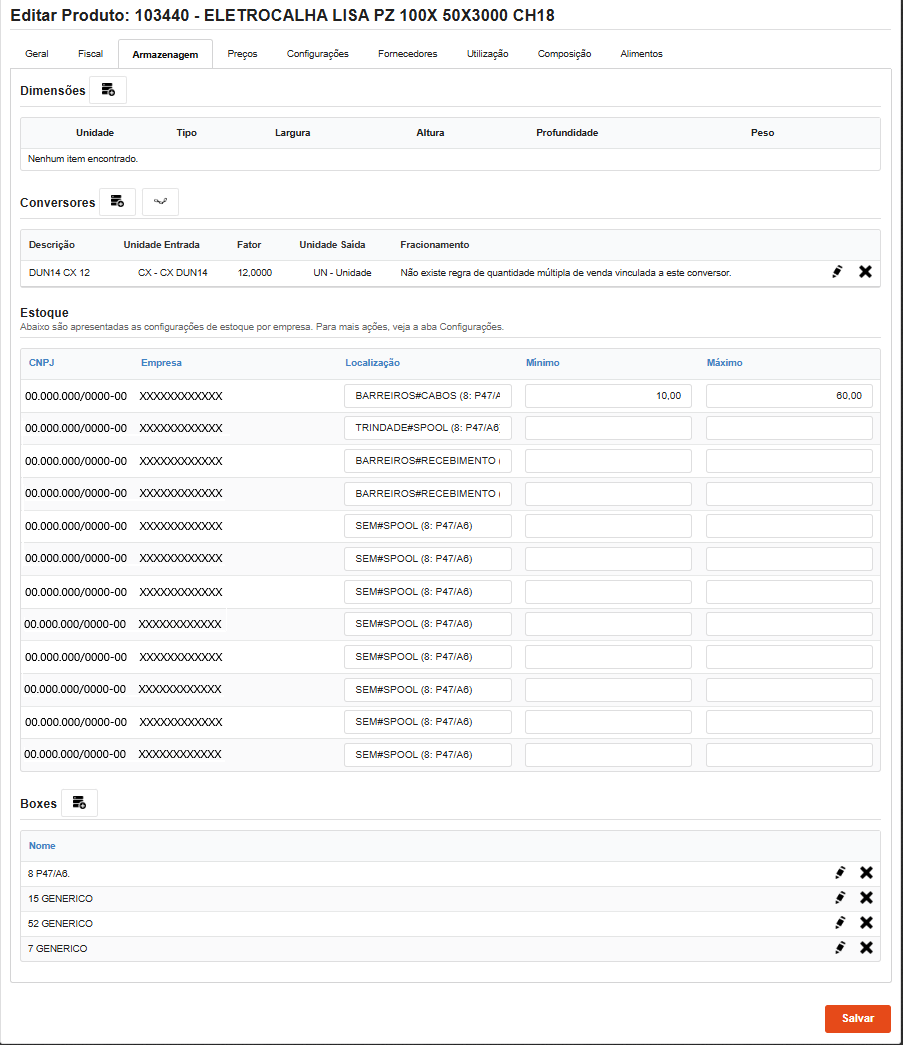Add a new dimension entry
The image size is (903, 1045).
pyautogui.click(x=108, y=89)
